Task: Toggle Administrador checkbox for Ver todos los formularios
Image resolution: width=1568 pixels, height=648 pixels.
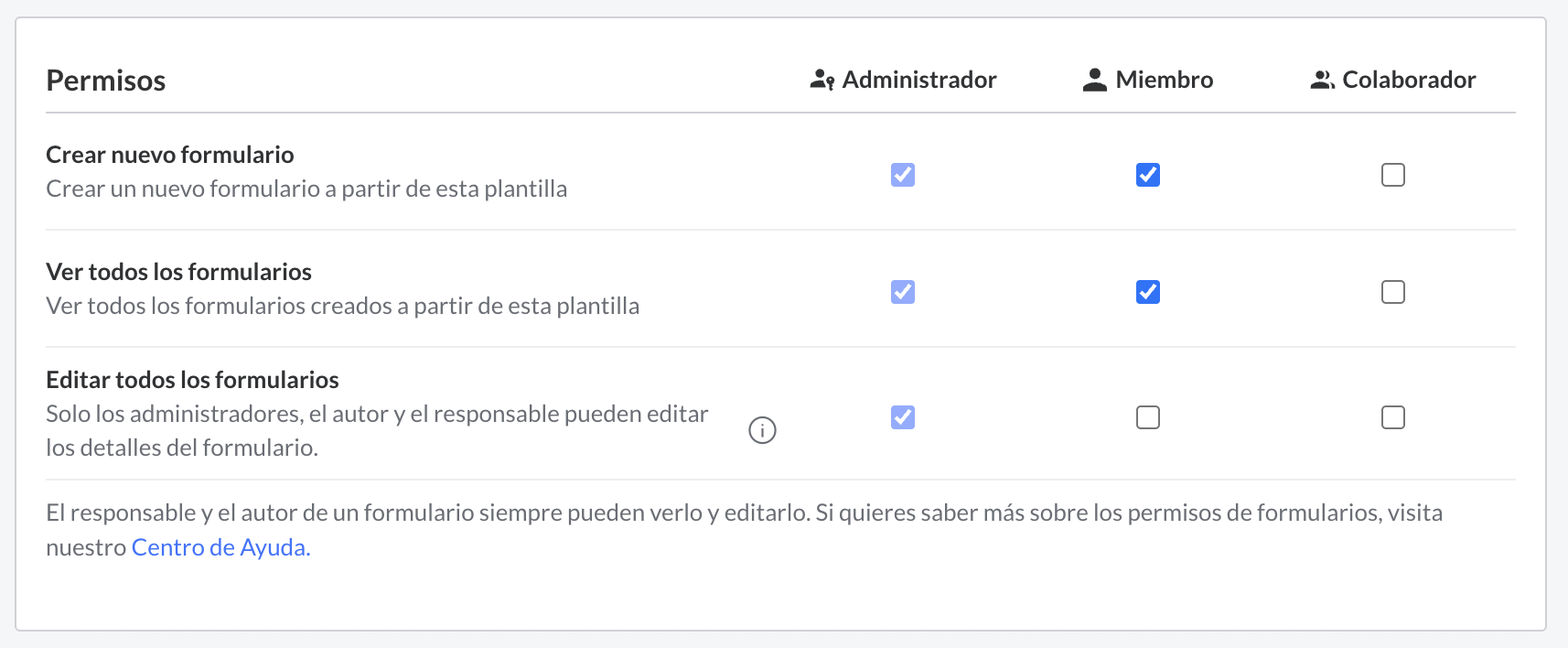Action: point(903,292)
